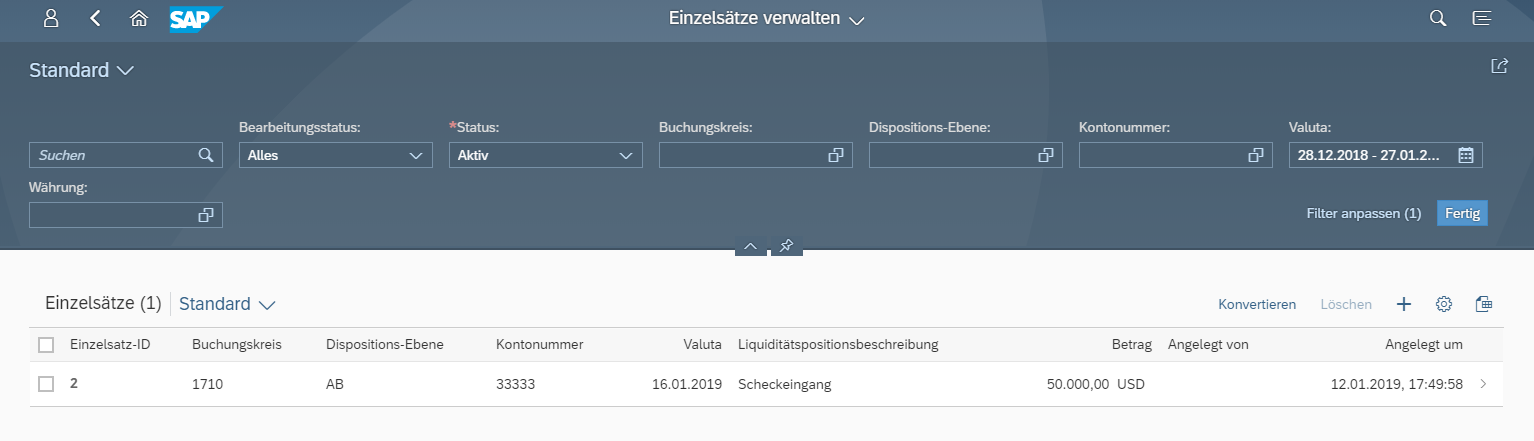Screen dimensions: 1534x441
Task: Check the row for Einzelsatz-ID 2
Action: coord(46,384)
